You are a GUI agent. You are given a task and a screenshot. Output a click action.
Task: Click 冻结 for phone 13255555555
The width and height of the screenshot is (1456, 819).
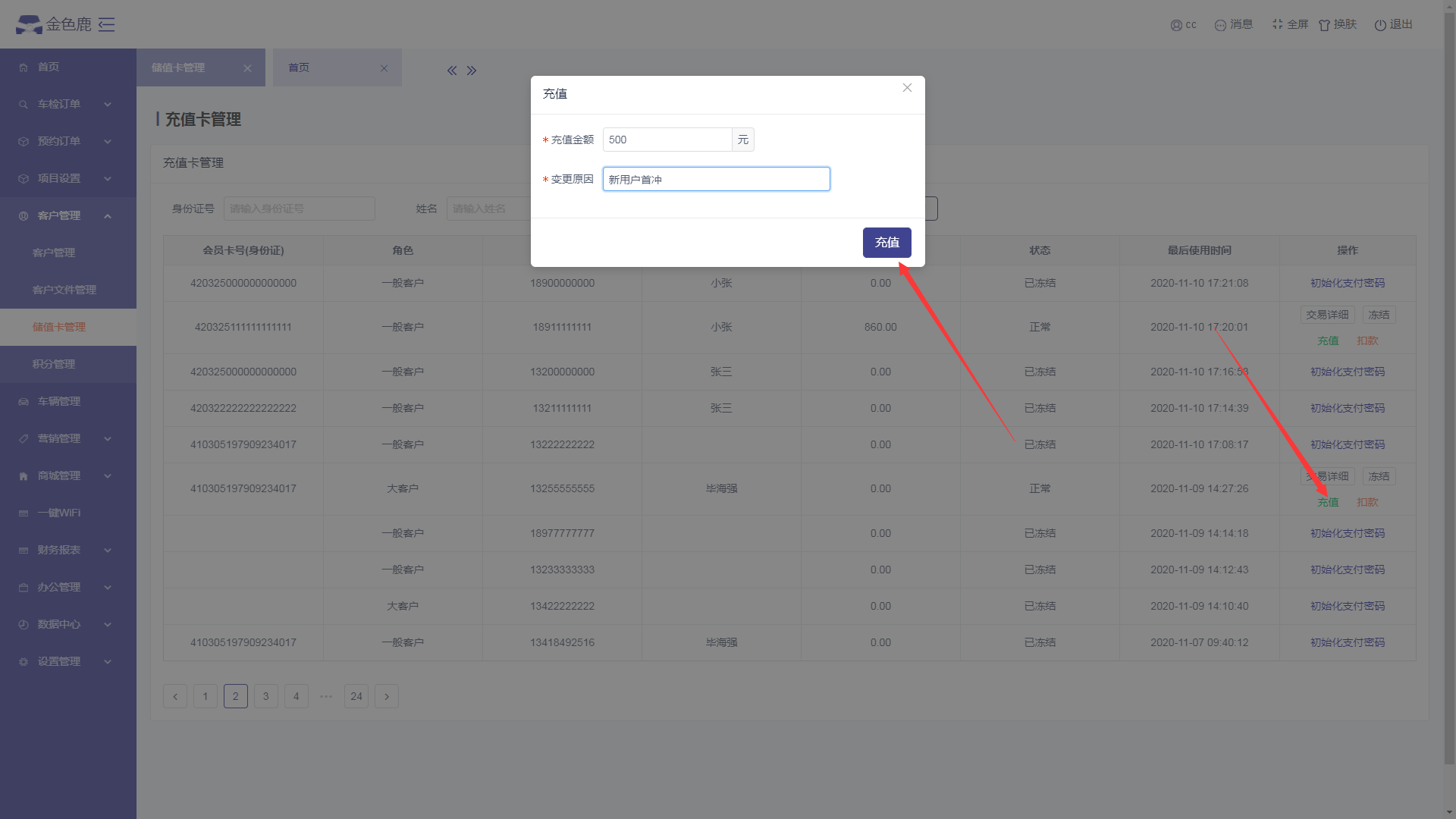[x=1379, y=476]
